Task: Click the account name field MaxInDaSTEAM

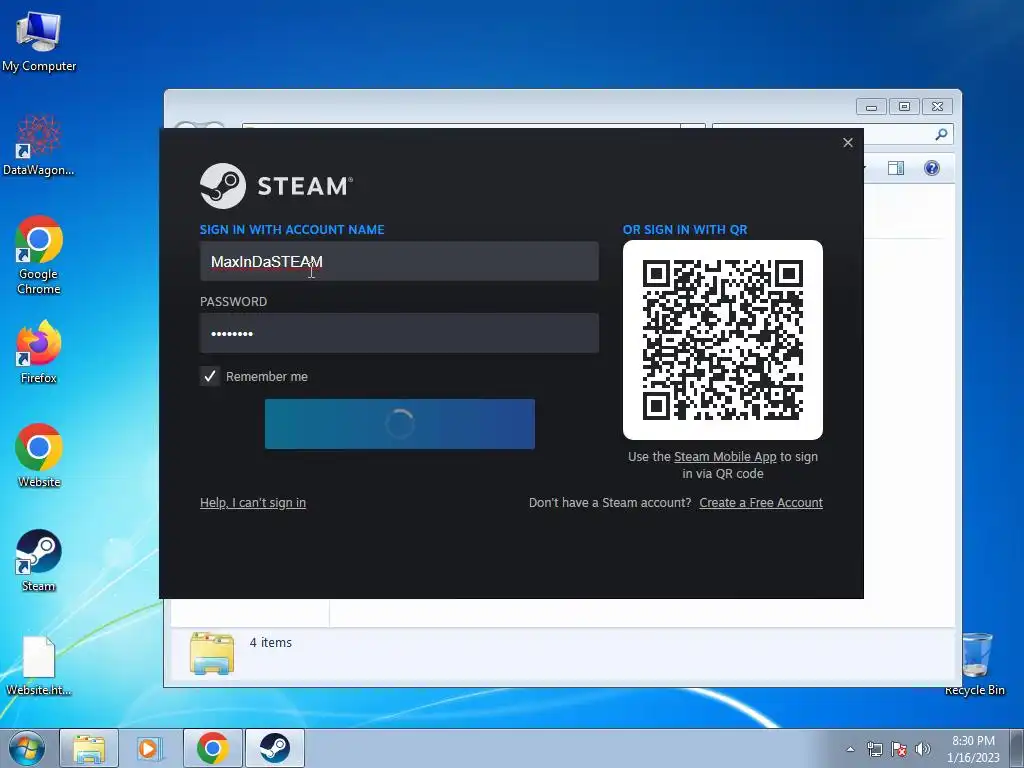Action: 399,261
